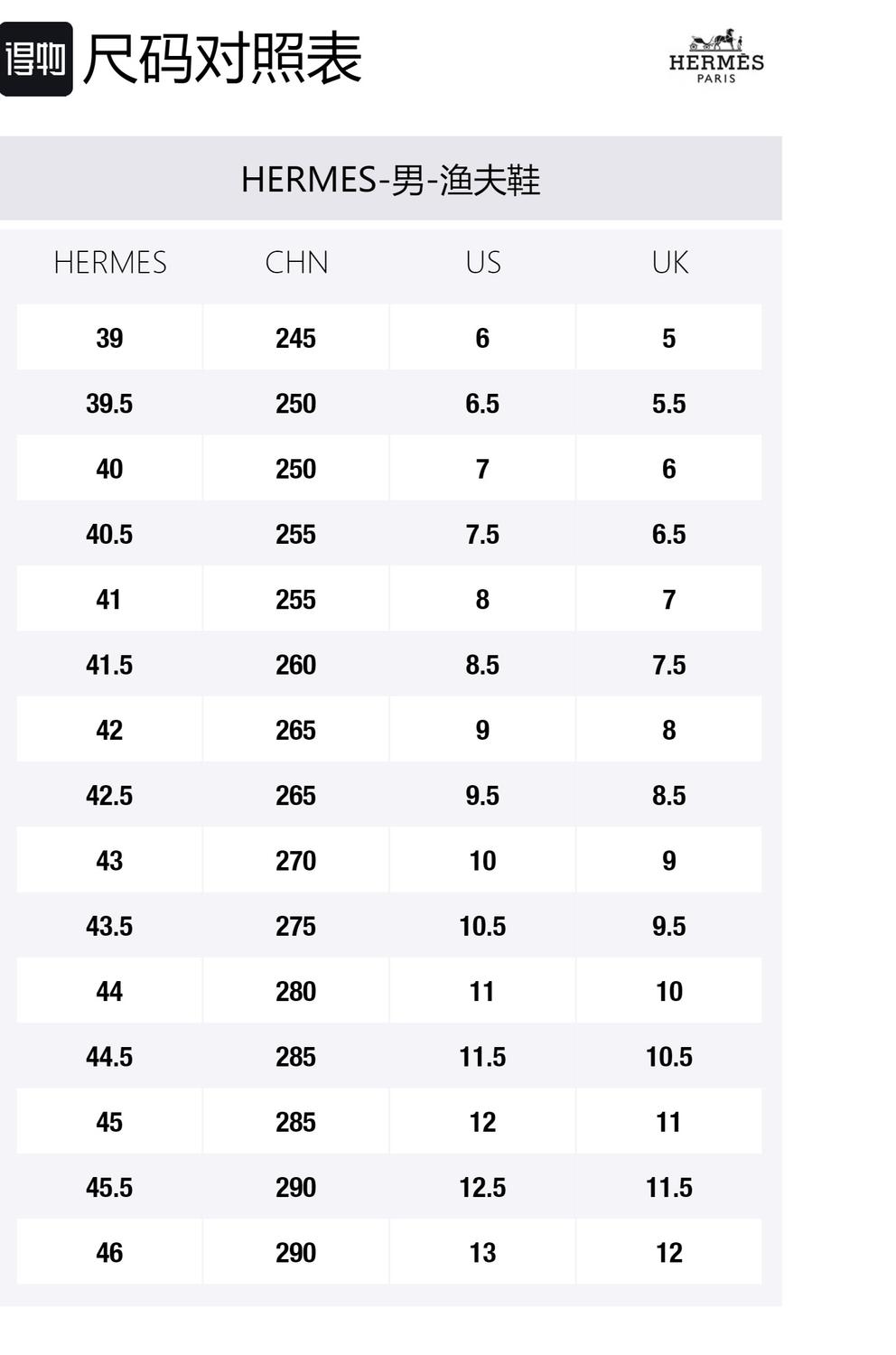Select the HERMES-男-渔夫鞋 table title bar
Image resolution: width=896 pixels, height=1355 pixels.
[x=390, y=179]
